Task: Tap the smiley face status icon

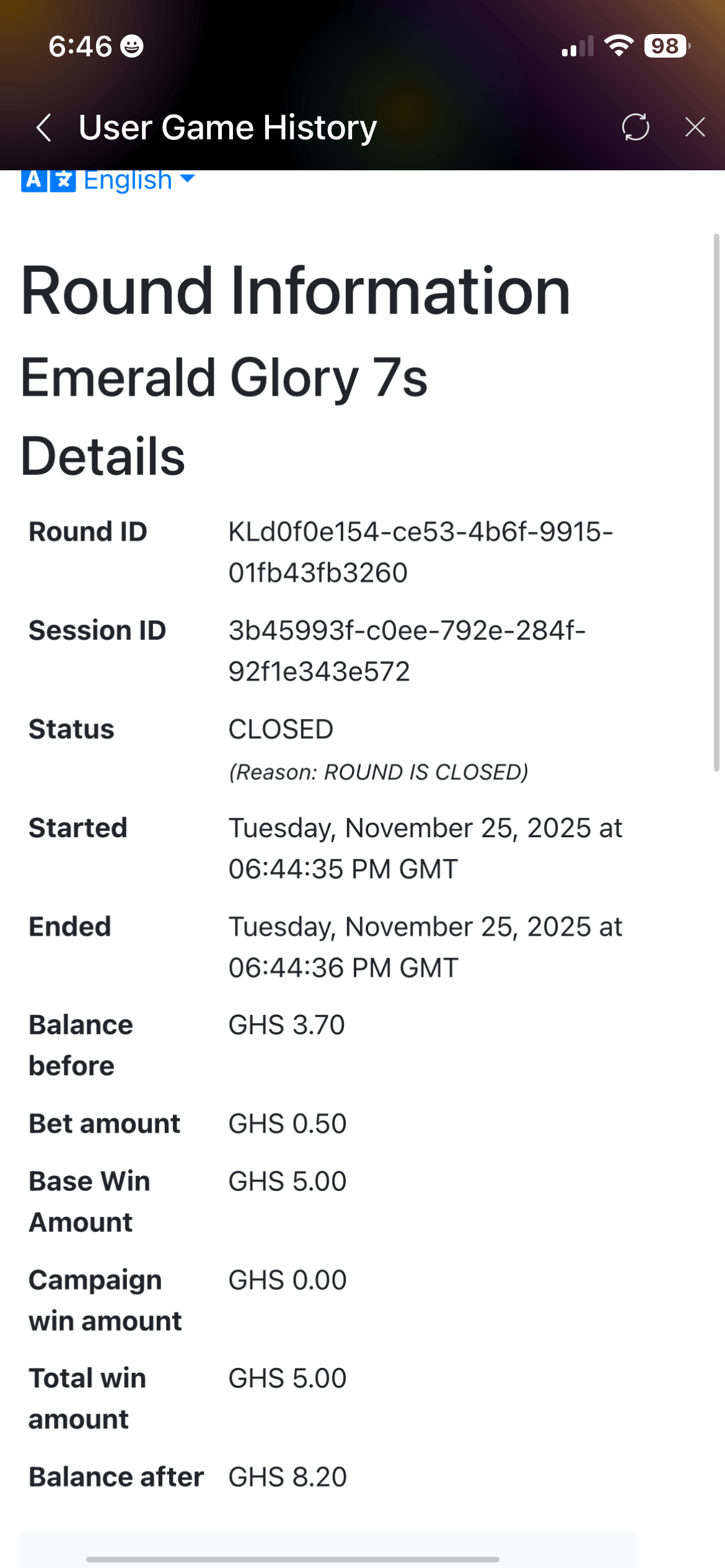Action: (x=131, y=46)
